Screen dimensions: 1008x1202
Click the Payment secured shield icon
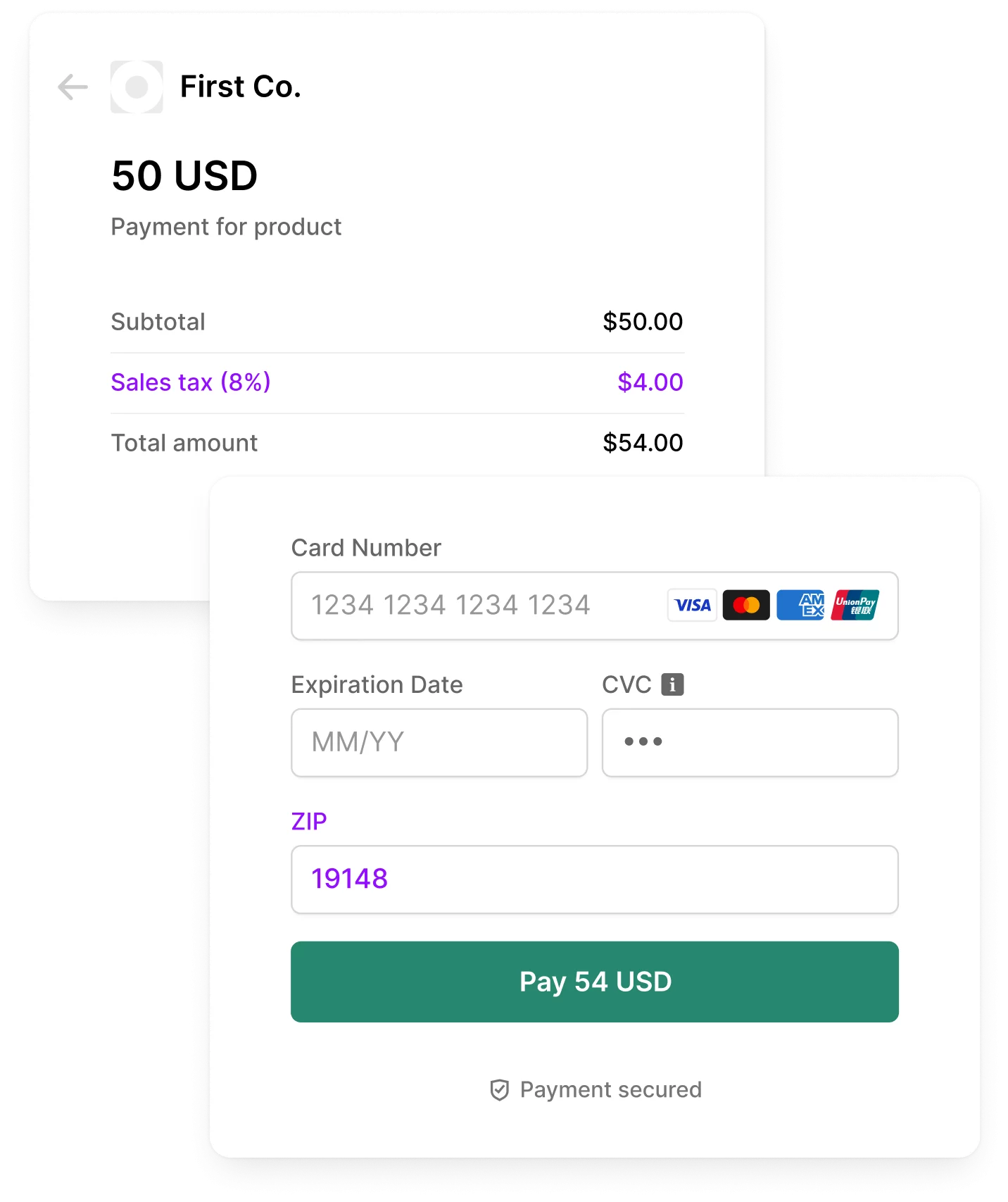tap(498, 1089)
